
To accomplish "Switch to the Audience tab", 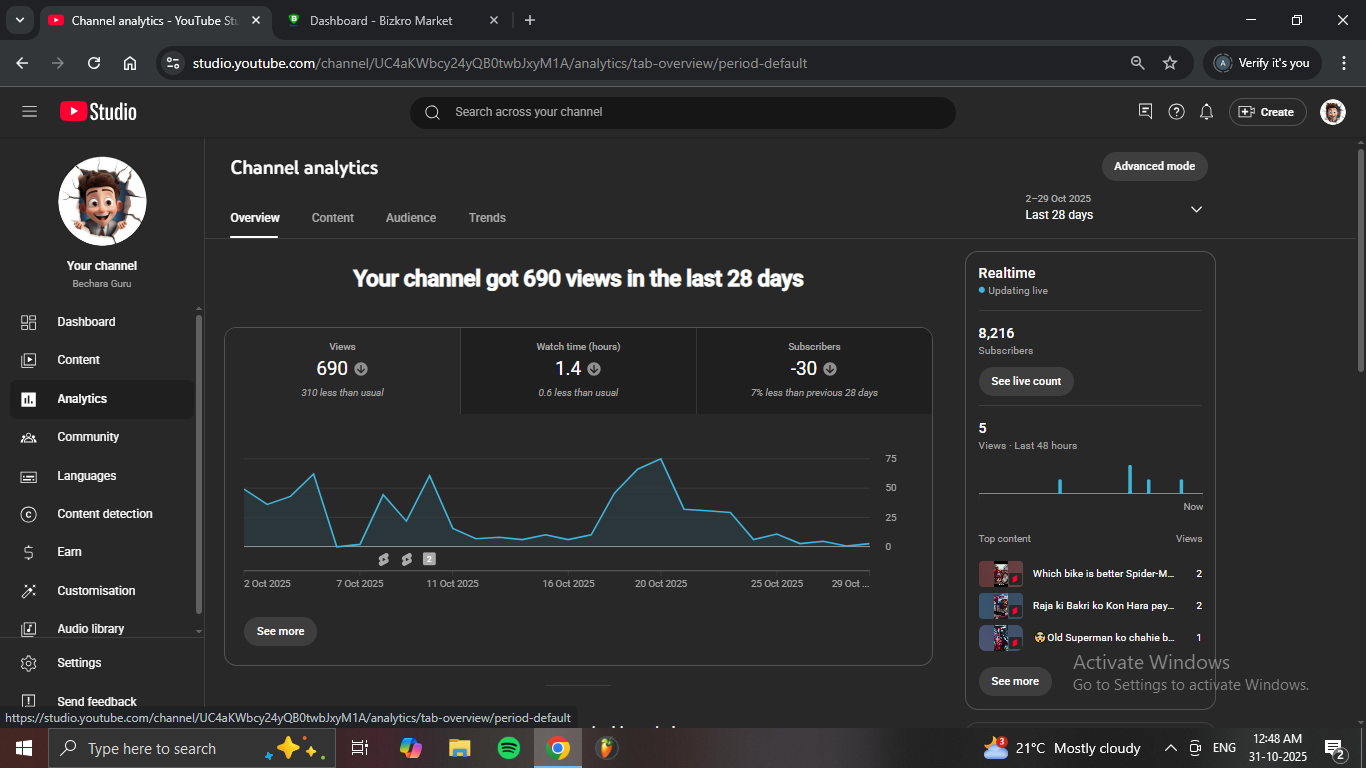I will coord(411,218).
